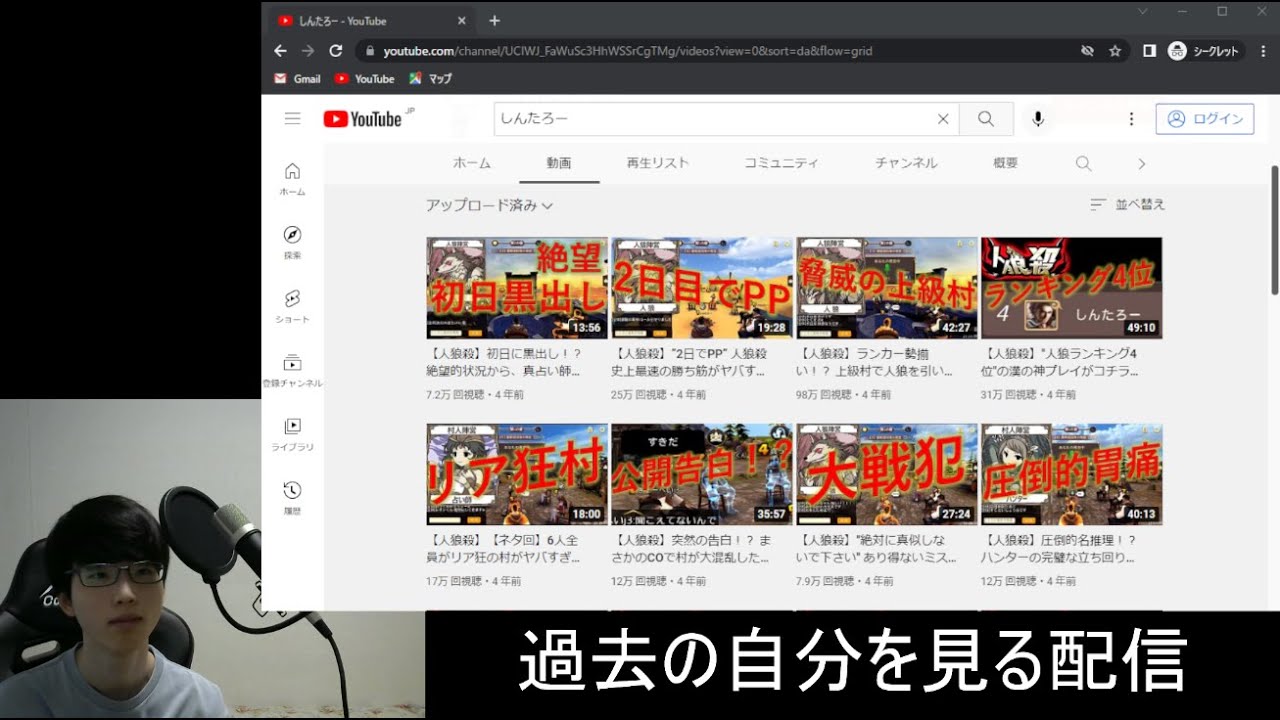This screenshot has height=720, width=1280.
Task: Click the next-tabs chevron arrow
Action: [1141, 163]
